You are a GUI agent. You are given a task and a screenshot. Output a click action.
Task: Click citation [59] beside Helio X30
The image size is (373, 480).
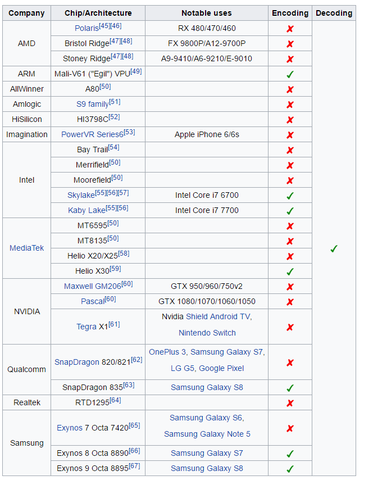pos(115,269)
